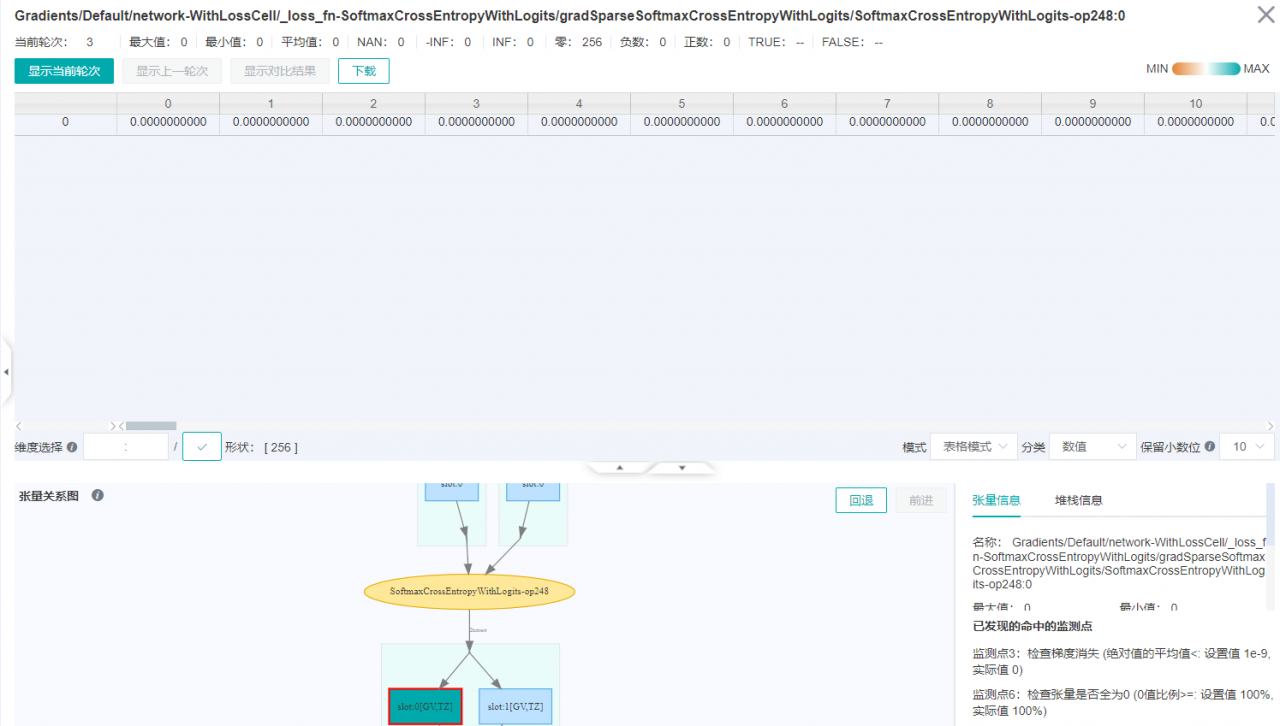Click the 当前轮次 label in statistics bar
Viewport: 1280px width, 726px height.
pos(41,42)
